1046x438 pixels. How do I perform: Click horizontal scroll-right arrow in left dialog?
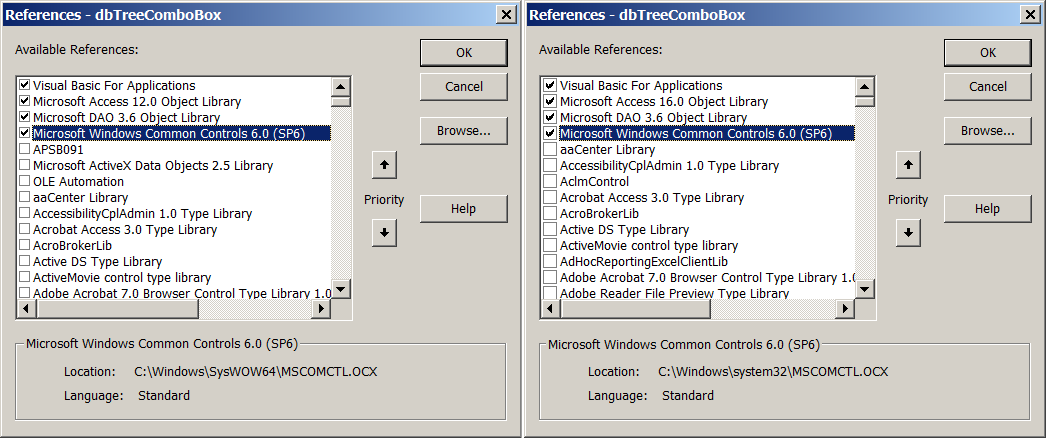pyautogui.click(x=322, y=309)
